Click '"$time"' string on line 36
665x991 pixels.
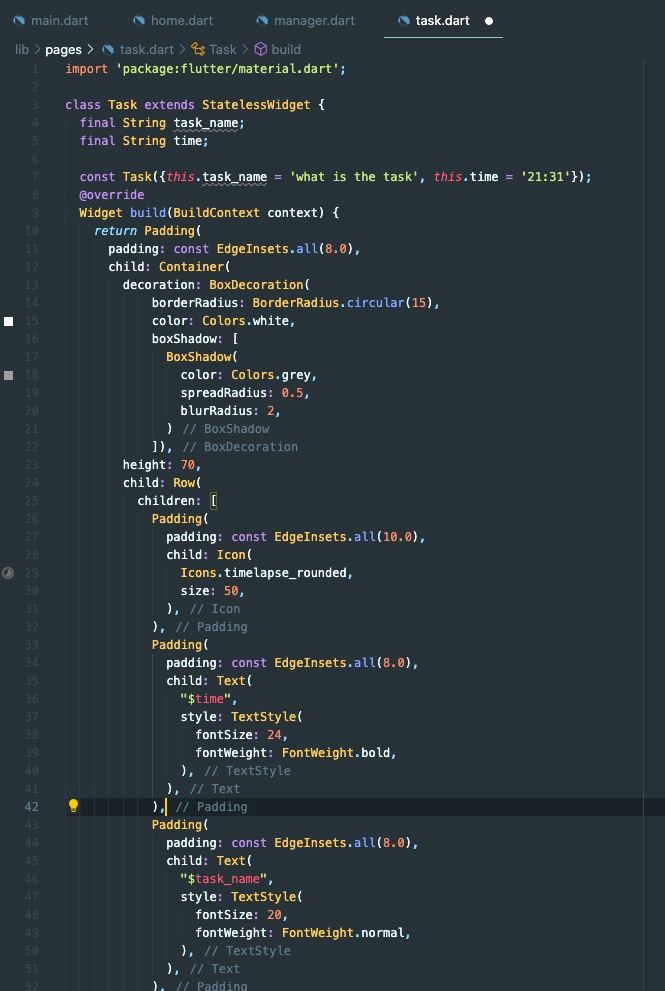click(206, 698)
